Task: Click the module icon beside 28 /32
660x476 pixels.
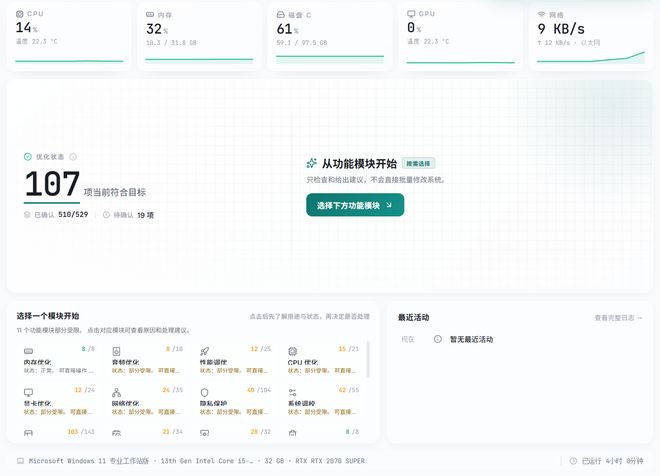Action: [205, 433]
